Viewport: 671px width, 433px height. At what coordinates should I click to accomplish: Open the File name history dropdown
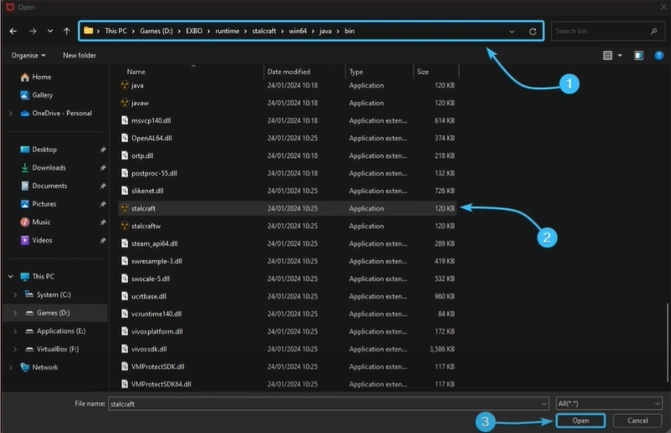coord(543,403)
